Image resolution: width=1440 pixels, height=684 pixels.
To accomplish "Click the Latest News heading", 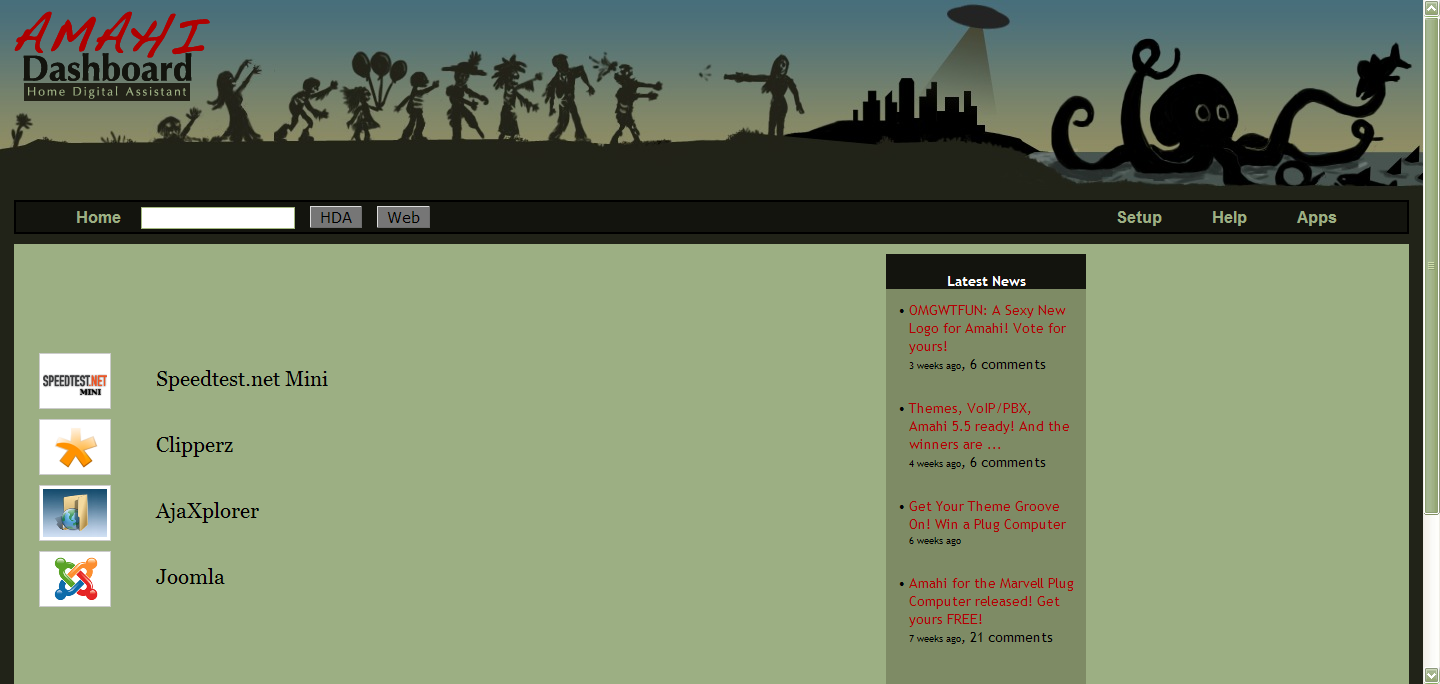I will click(986, 281).
